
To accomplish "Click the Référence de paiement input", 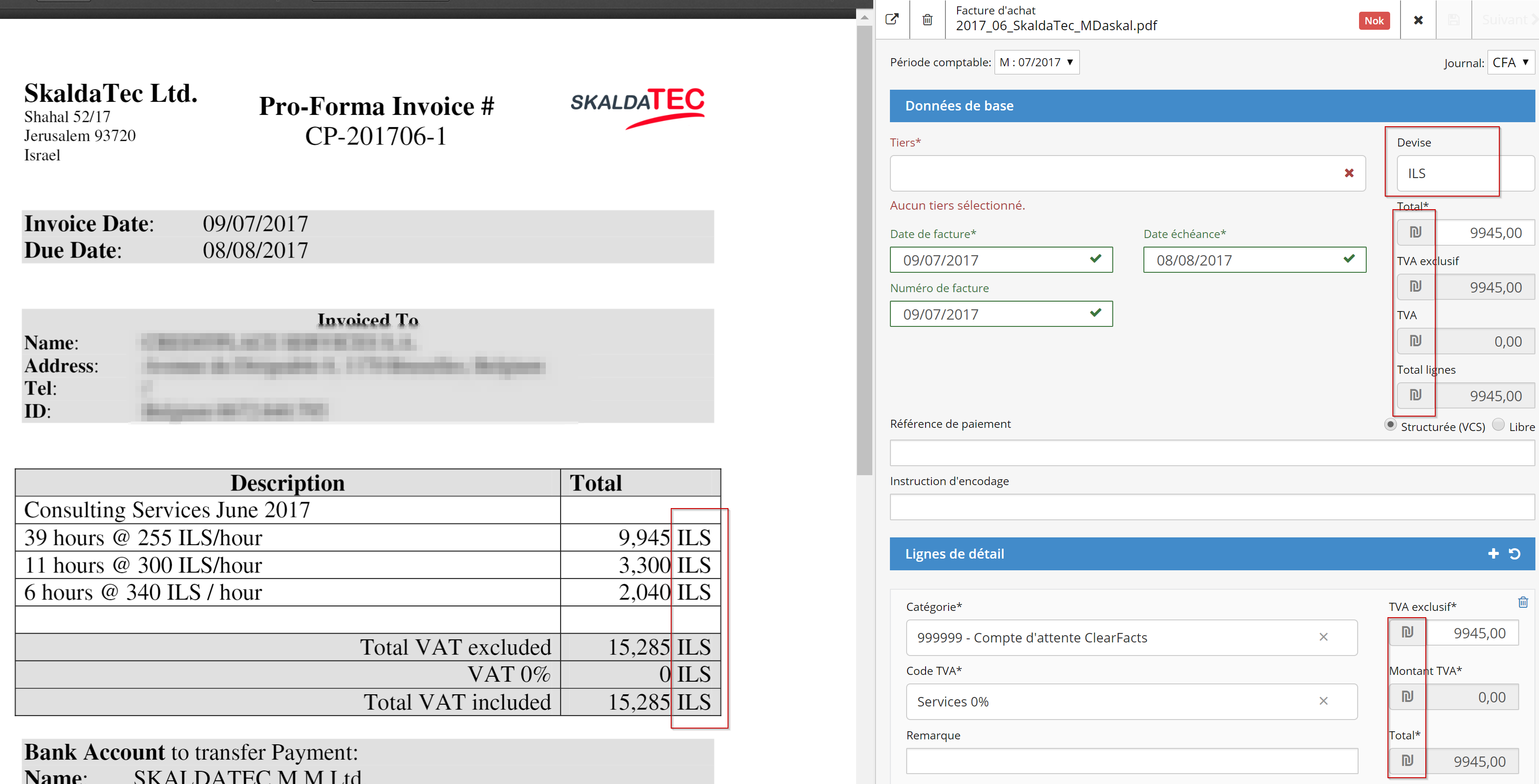I will (1212, 453).
